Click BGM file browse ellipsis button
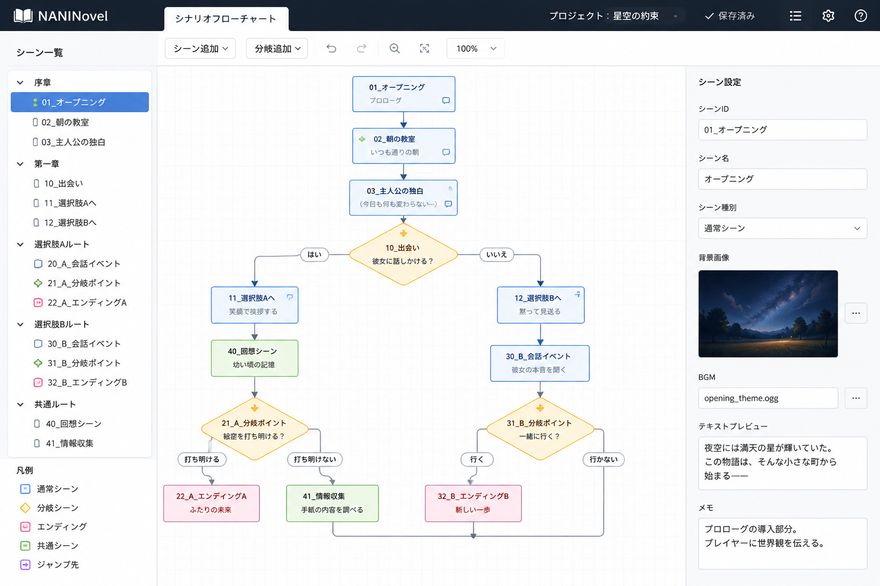Viewport: 880px width, 586px height. point(855,398)
